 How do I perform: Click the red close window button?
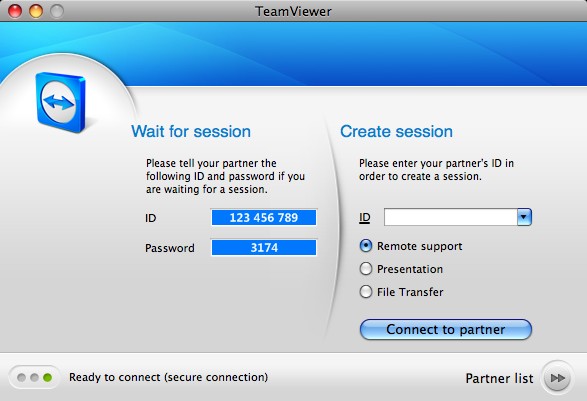coord(15,11)
